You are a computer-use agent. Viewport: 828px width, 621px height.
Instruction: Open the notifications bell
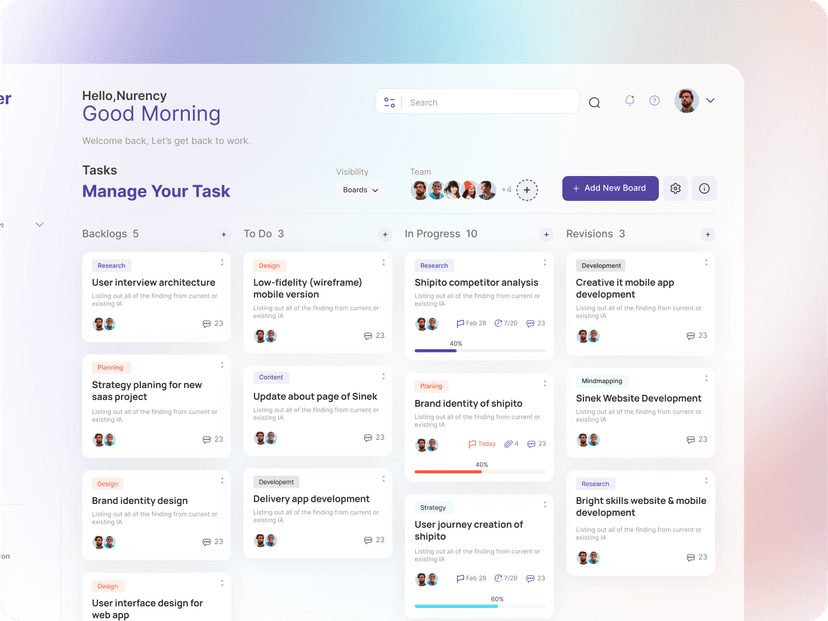tap(629, 101)
